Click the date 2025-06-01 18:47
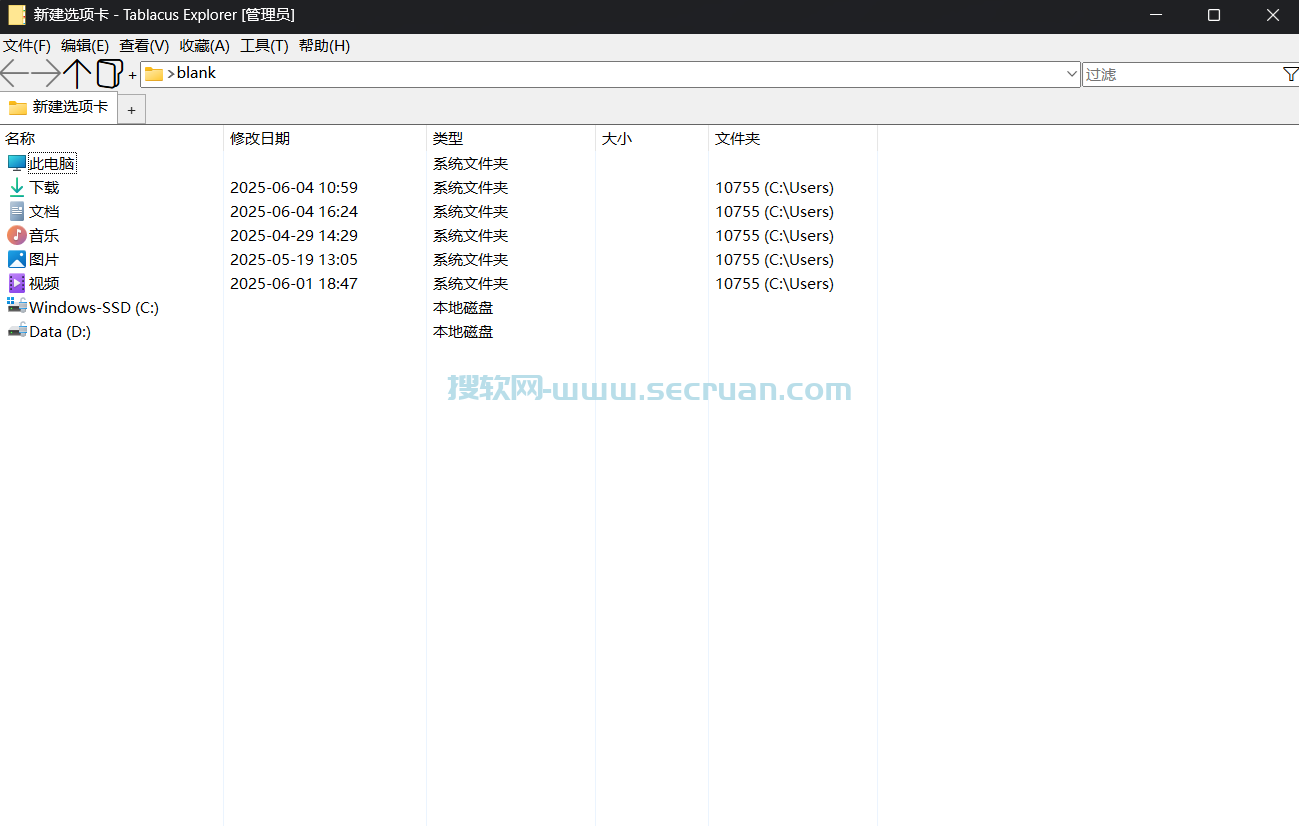Image resolution: width=1299 pixels, height=826 pixels. click(294, 283)
